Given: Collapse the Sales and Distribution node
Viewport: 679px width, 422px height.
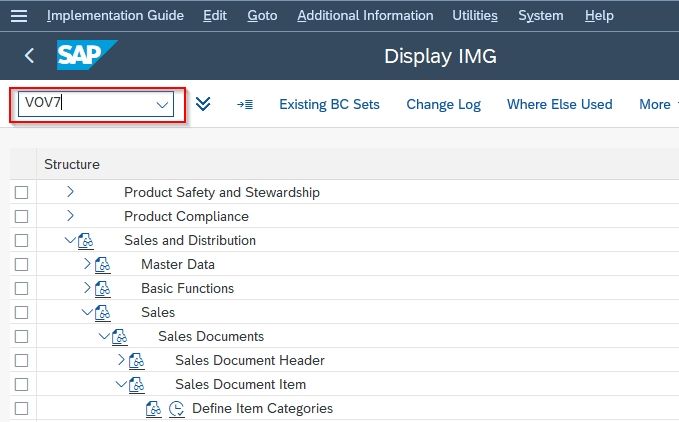Looking at the screenshot, I should 70,239.
